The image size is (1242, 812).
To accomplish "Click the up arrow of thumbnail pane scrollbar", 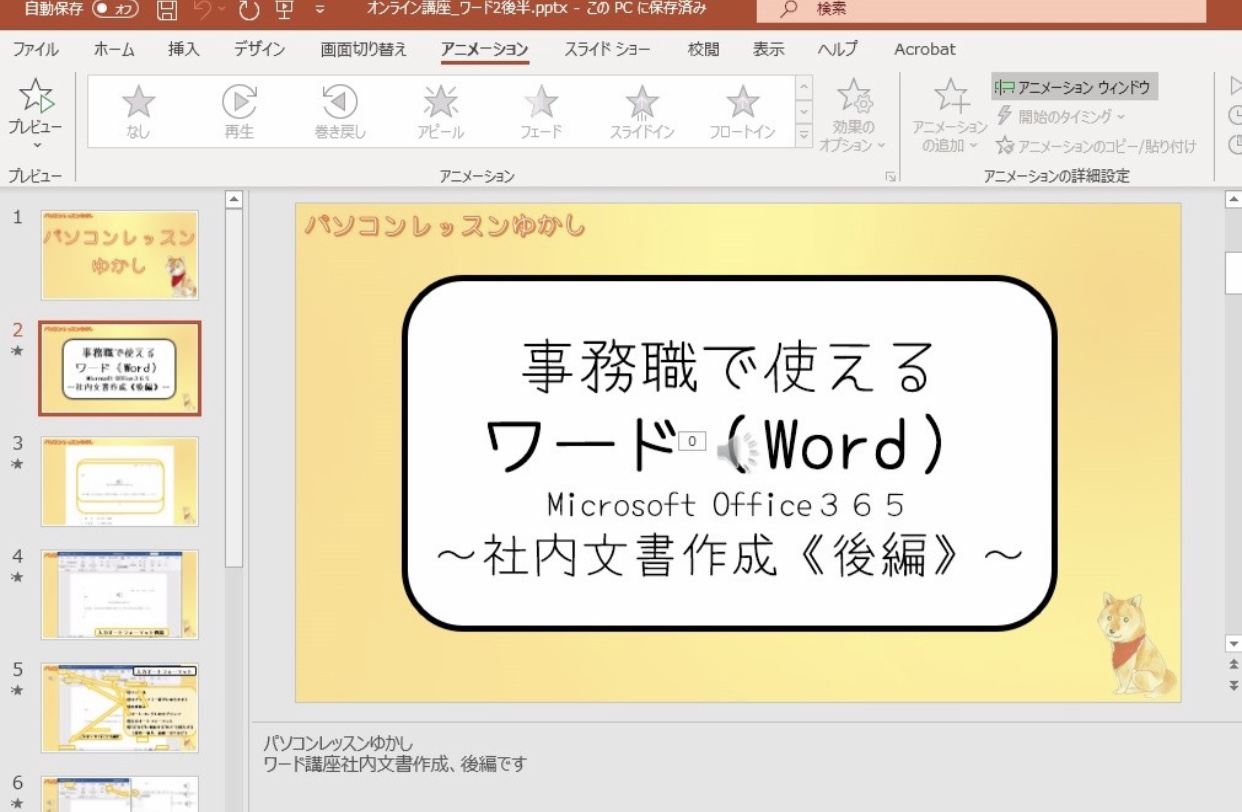I will click(x=234, y=199).
